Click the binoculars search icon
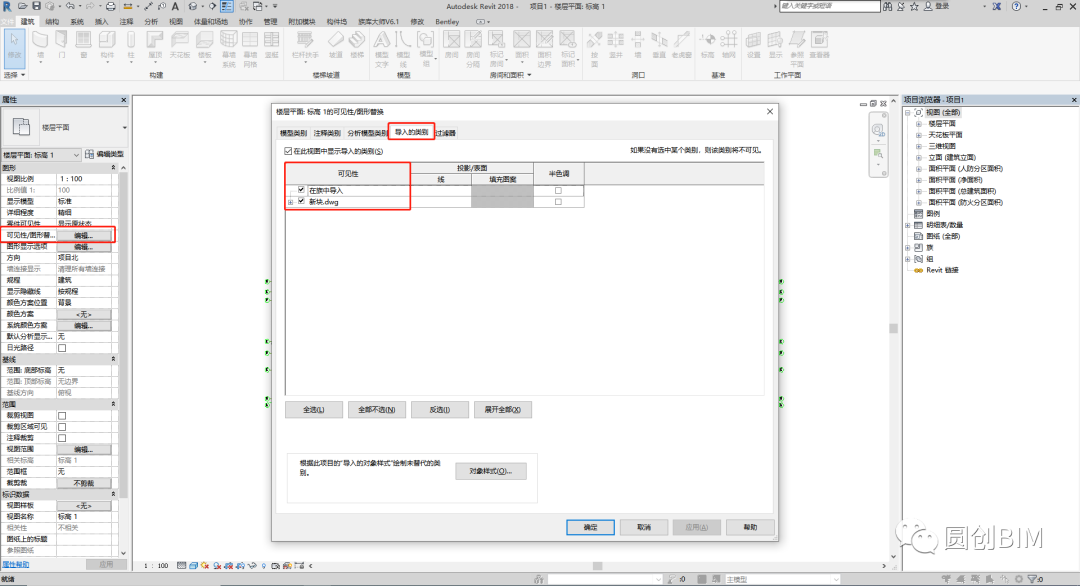The width and height of the screenshot is (1080, 586). click(889, 6)
